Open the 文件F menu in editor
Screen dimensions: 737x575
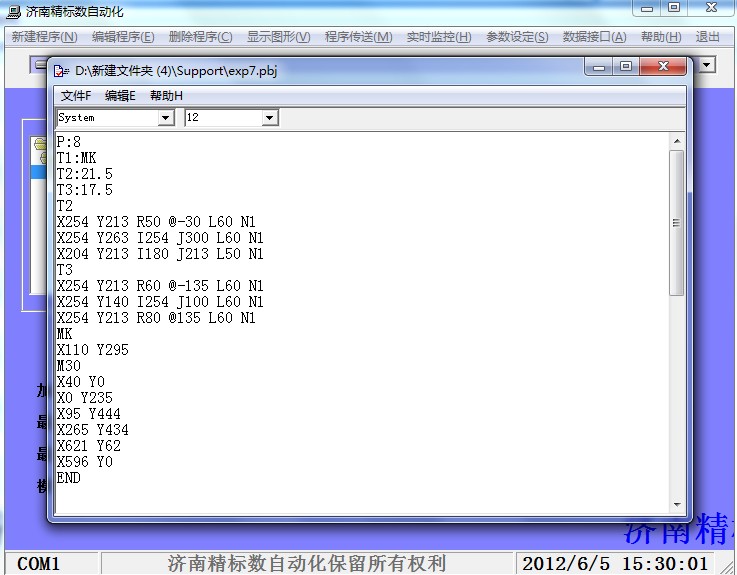point(76,96)
